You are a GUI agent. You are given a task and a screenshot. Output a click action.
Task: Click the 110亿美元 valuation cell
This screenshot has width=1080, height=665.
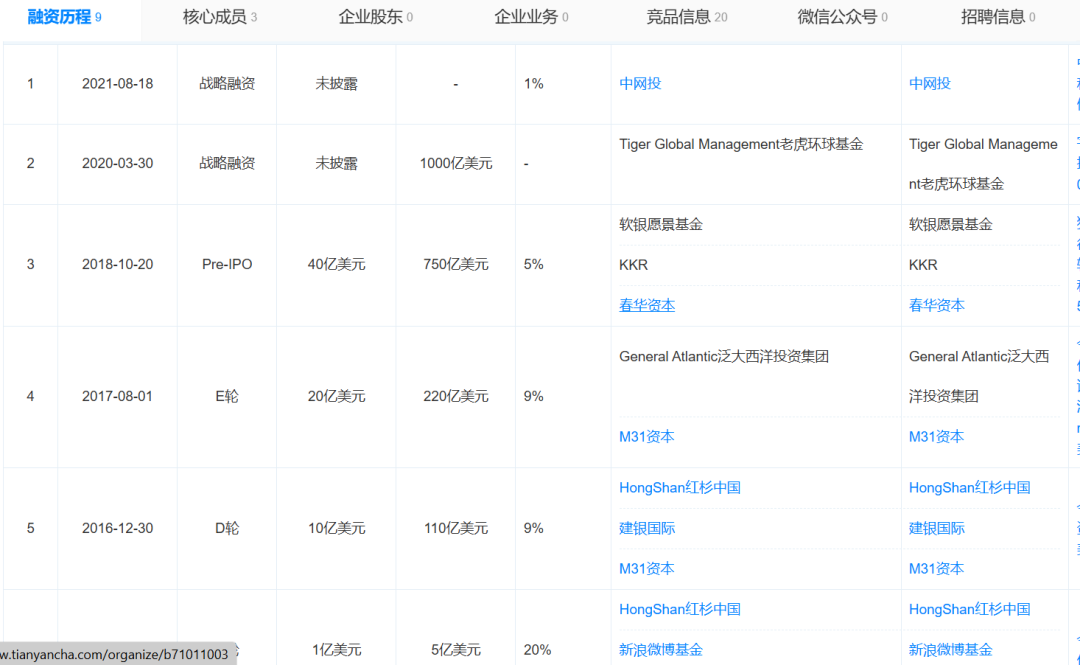click(456, 528)
